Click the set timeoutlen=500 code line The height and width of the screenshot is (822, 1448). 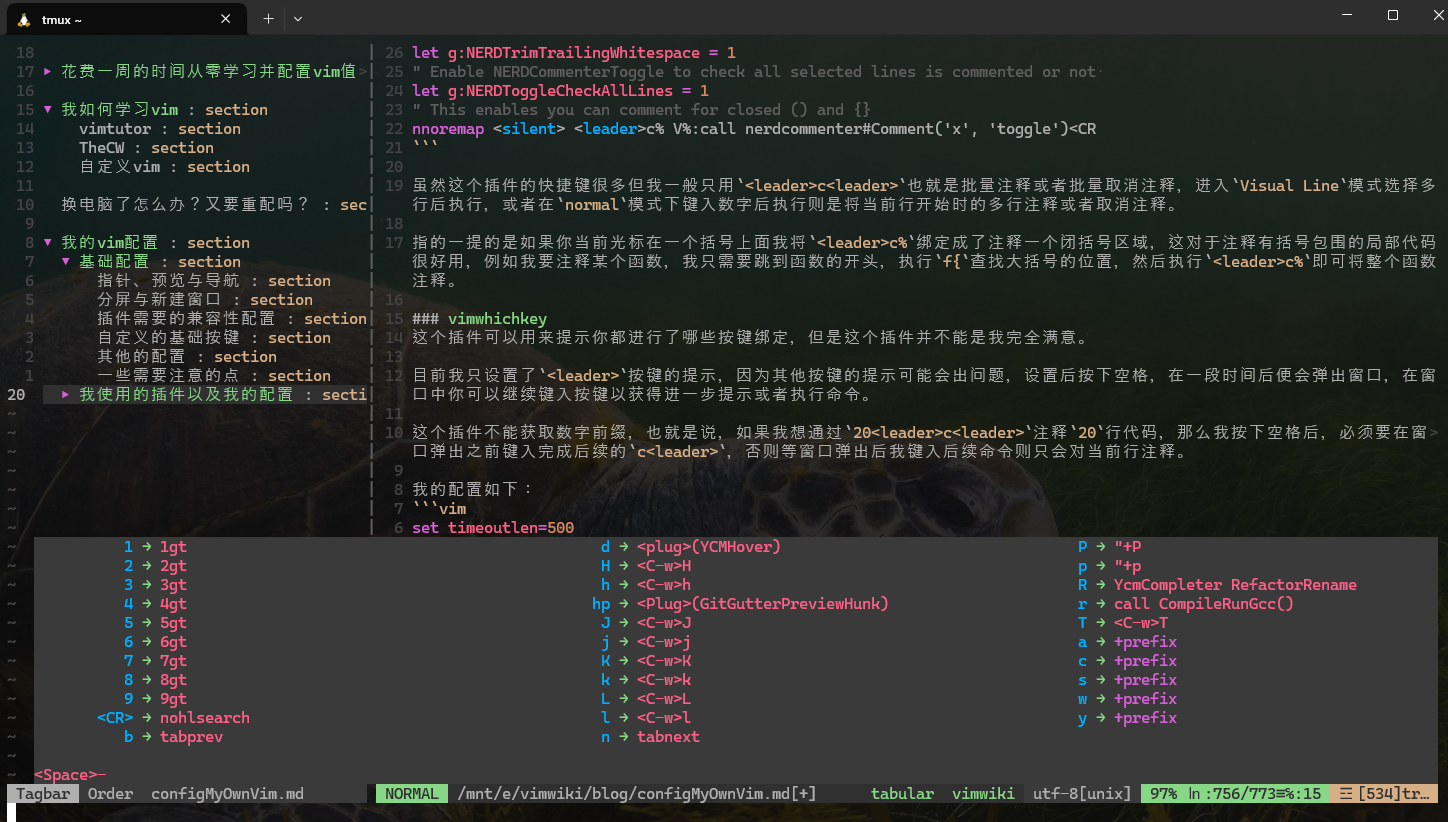pyautogui.click(x=493, y=528)
